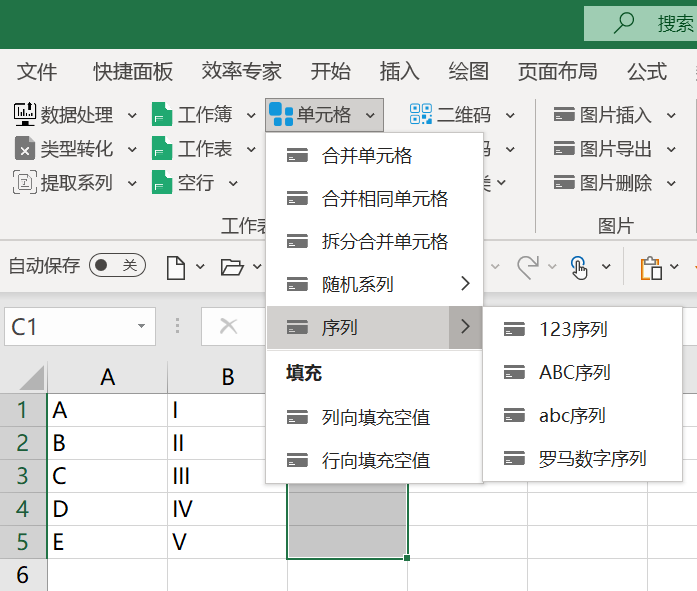Image resolution: width=697 pixels, height=591 pixels.
Task: Open the Name Box dropdown arrow
Action: click(x=141, y=326)
